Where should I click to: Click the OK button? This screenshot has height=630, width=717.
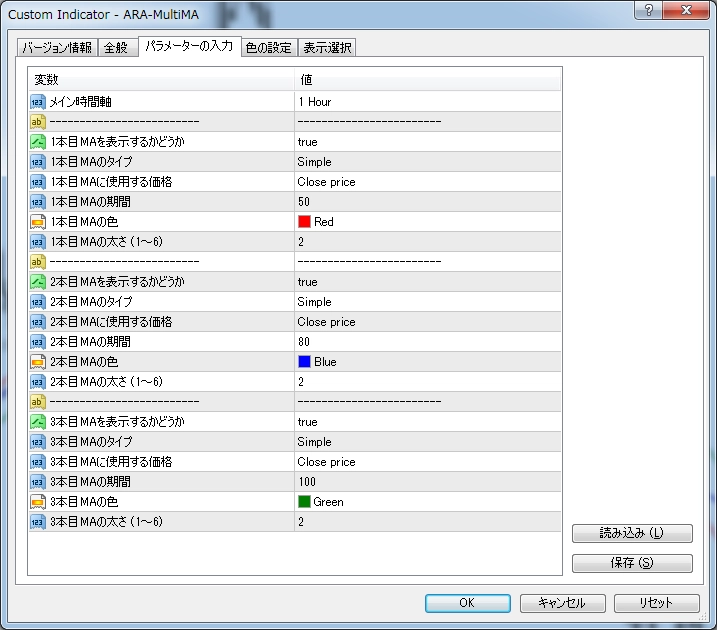tap(467, 603)
